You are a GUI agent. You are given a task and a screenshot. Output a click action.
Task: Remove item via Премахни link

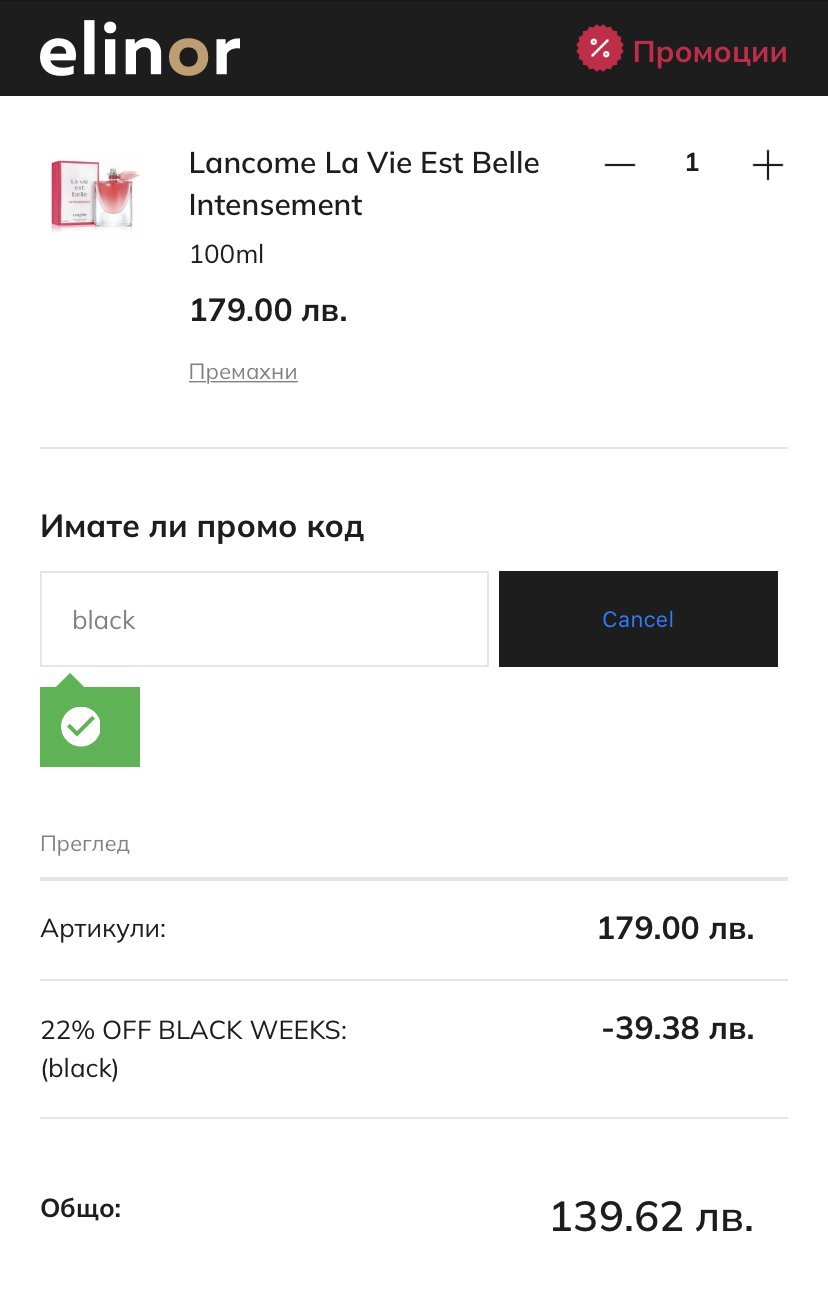click(243, 372)
